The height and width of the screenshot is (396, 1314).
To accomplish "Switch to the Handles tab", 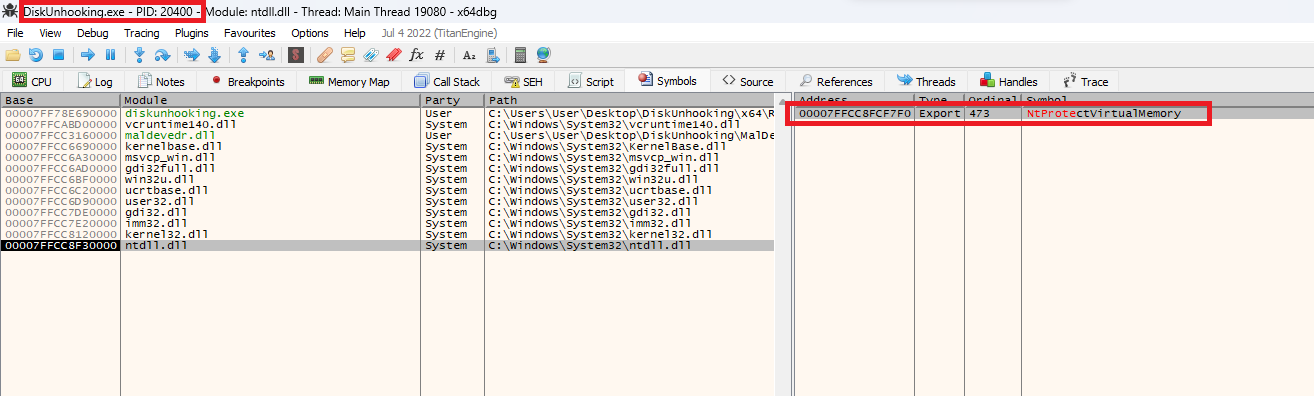I will pos(1009,81).
